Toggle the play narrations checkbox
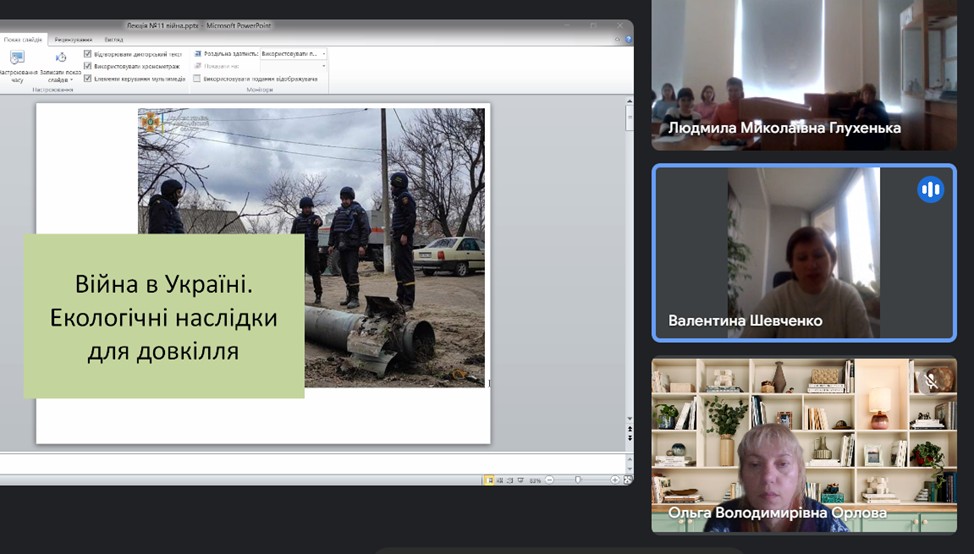The height and width of the screenshot is (554, 974). point(88,54)
